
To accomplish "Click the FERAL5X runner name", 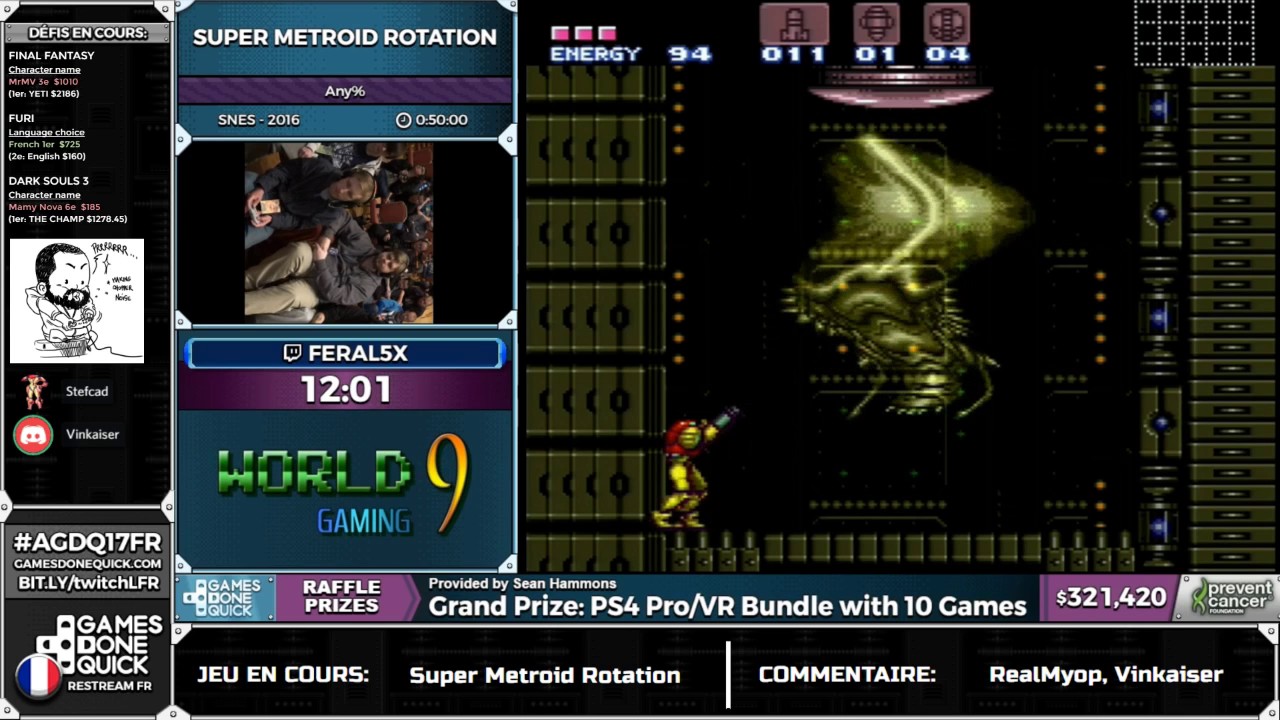I will click(358, 353).
